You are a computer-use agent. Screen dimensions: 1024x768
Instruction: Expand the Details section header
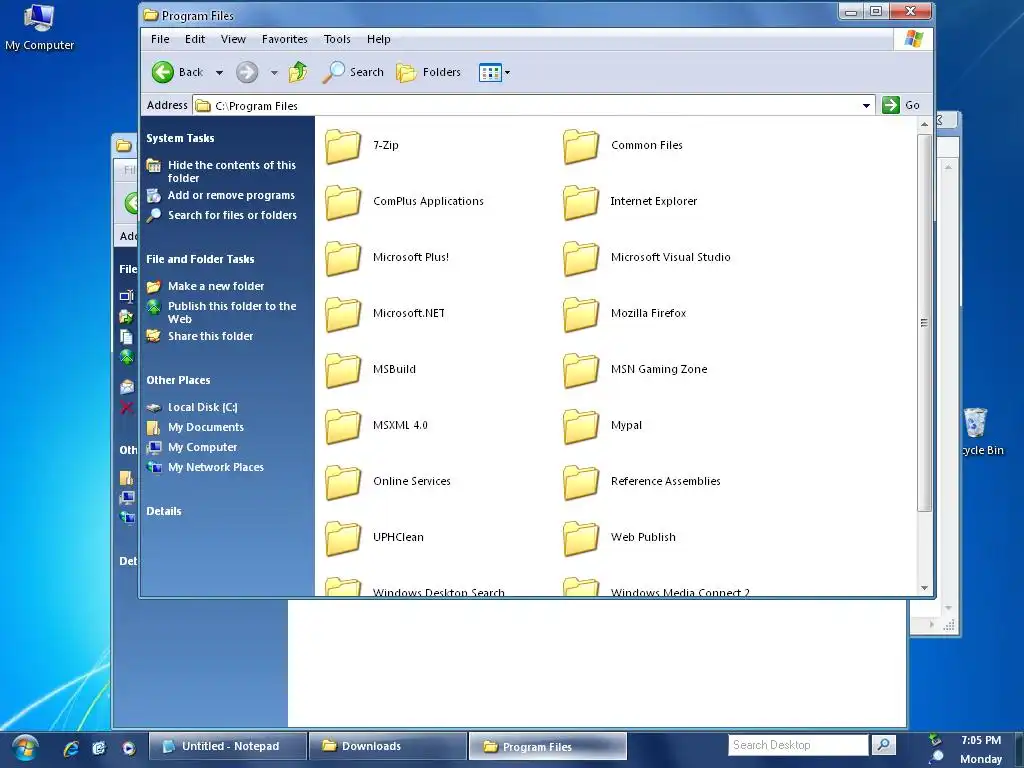164,511
